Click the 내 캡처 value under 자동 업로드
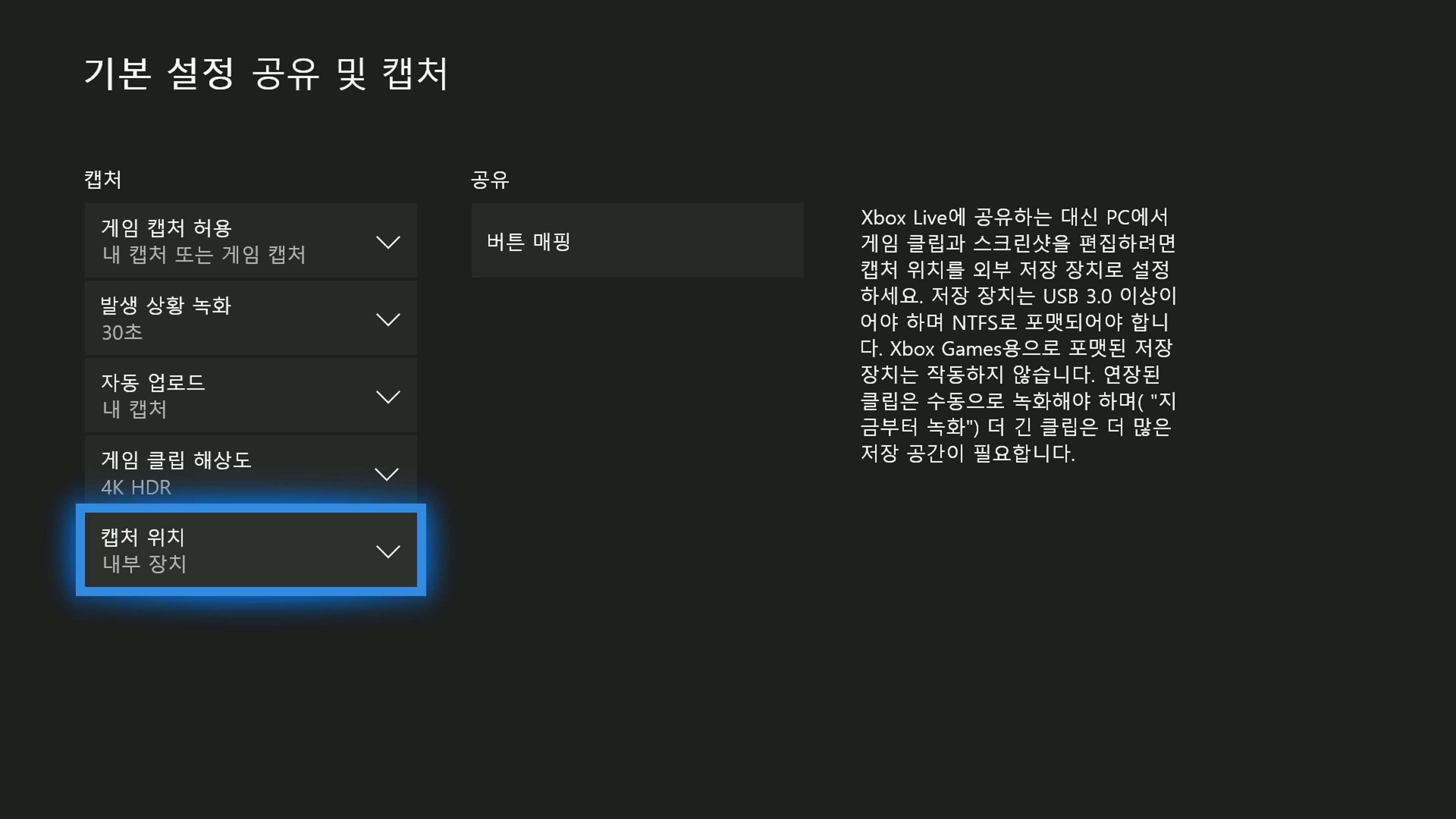The height and width of the screenshot is (819, 1456). [135, 410]
